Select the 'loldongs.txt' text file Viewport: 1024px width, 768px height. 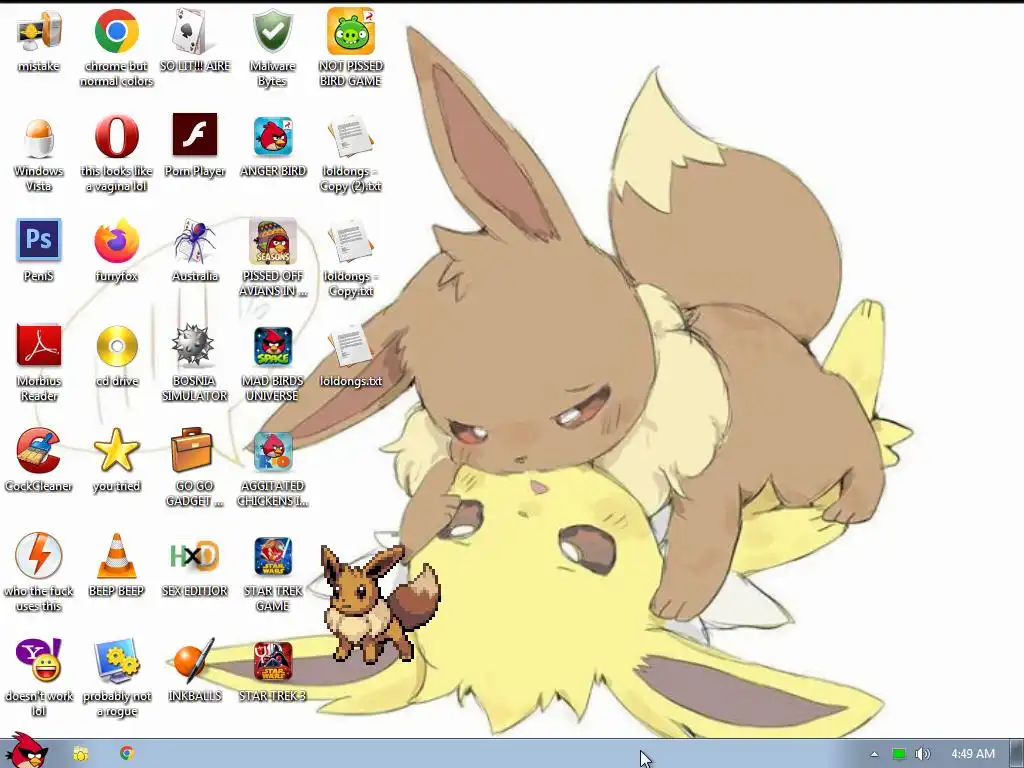click(351, 346)
